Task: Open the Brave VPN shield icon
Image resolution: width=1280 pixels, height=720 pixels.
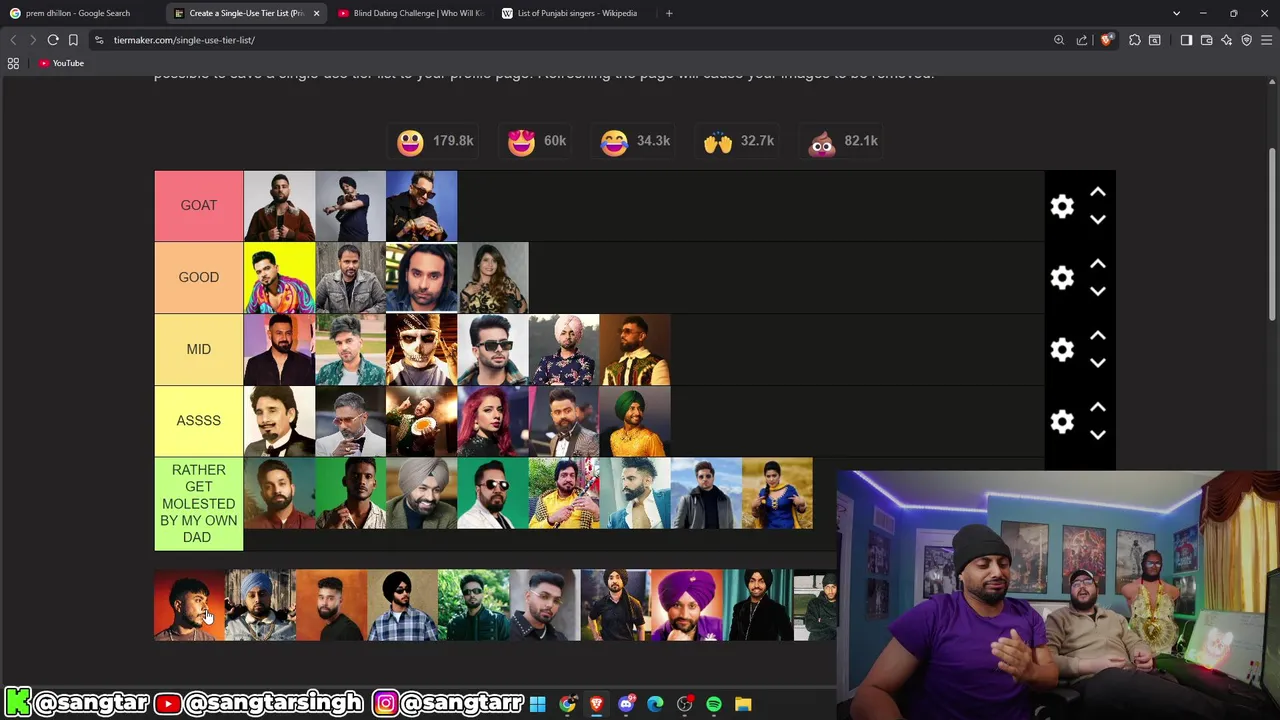Action: [x=1247, y=40]
